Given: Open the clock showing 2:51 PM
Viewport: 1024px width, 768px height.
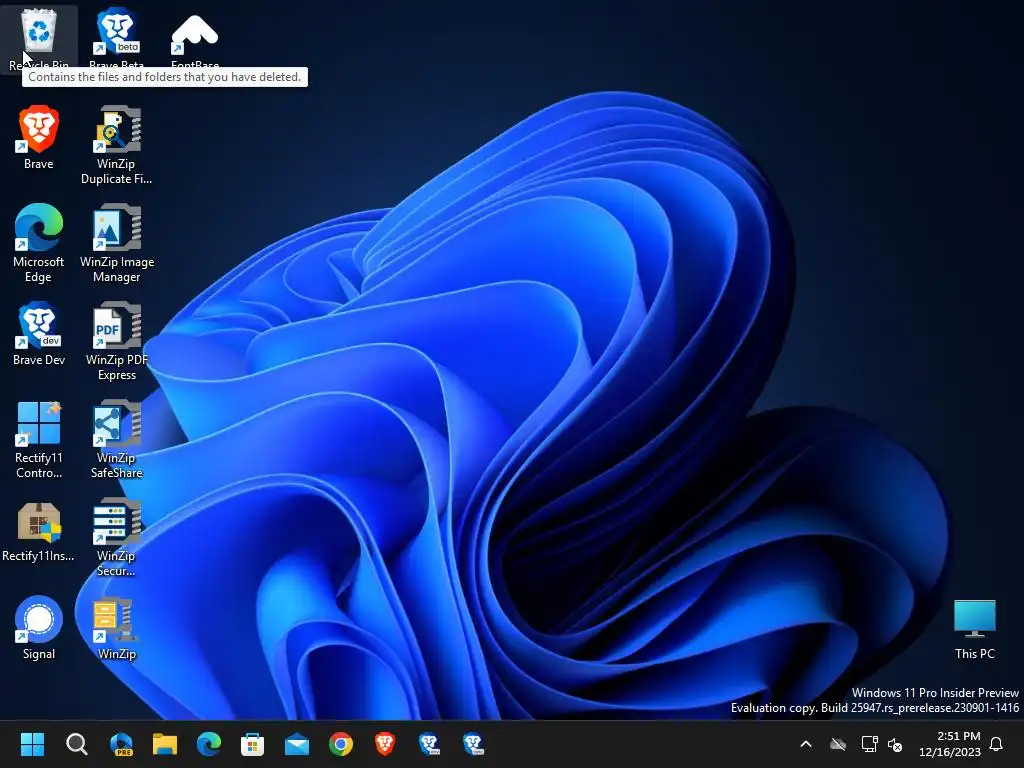Looking at the screenshot, I should tap(949, 744).
